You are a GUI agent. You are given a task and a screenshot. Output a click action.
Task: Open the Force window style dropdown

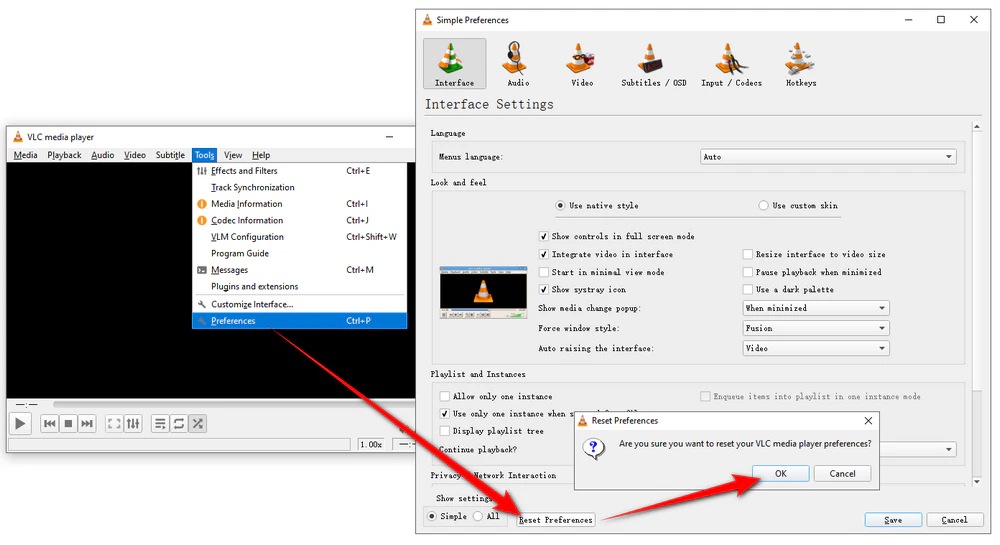(816, 328)
